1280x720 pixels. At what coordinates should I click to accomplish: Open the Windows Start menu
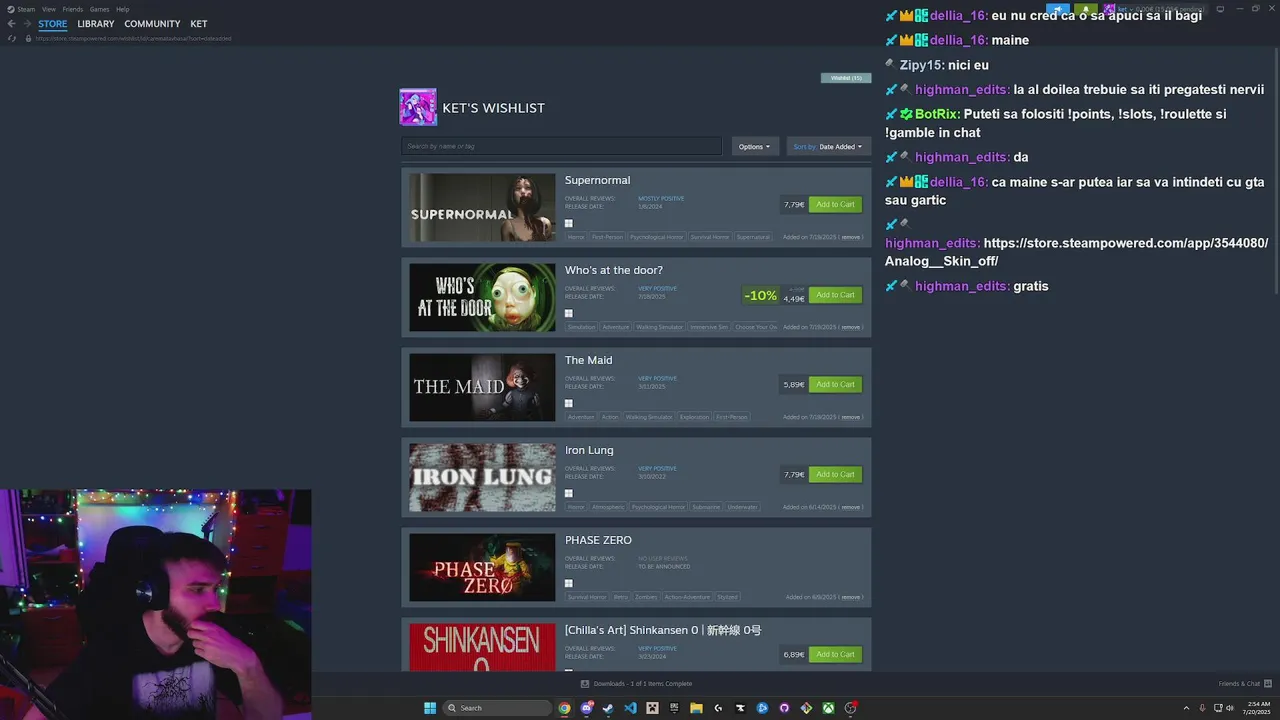coord(430,708)
